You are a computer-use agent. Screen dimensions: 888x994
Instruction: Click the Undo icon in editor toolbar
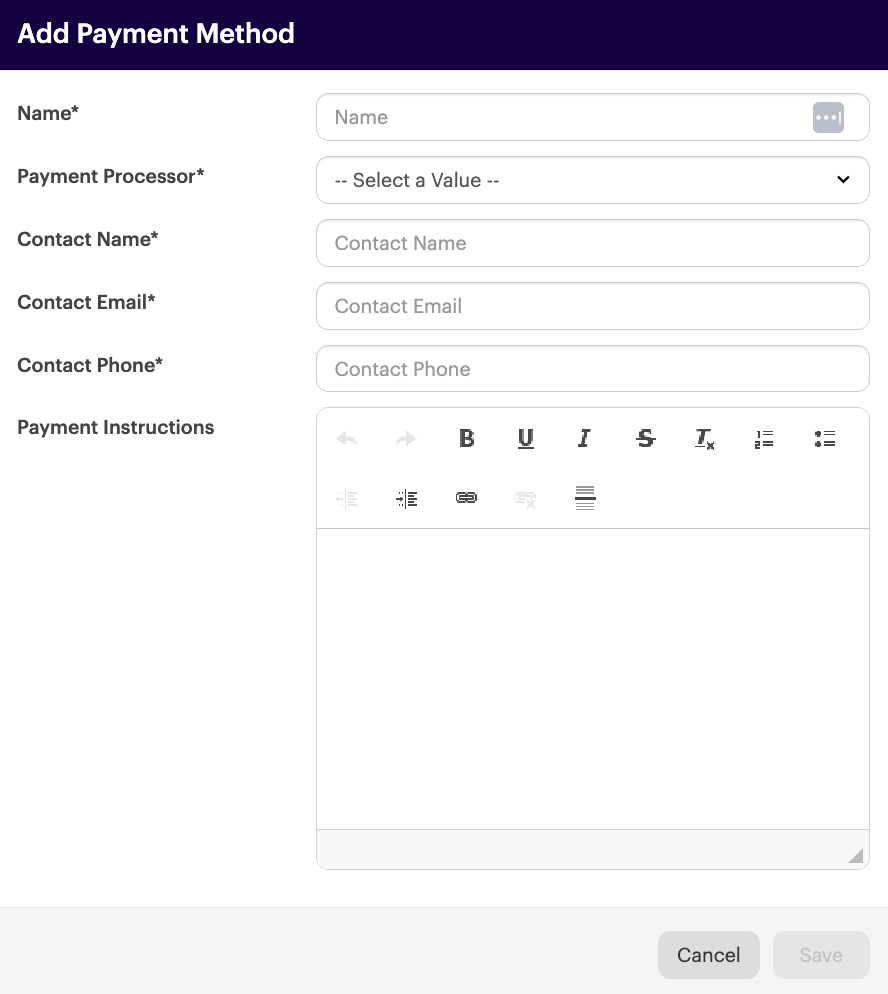coord(347,439)
